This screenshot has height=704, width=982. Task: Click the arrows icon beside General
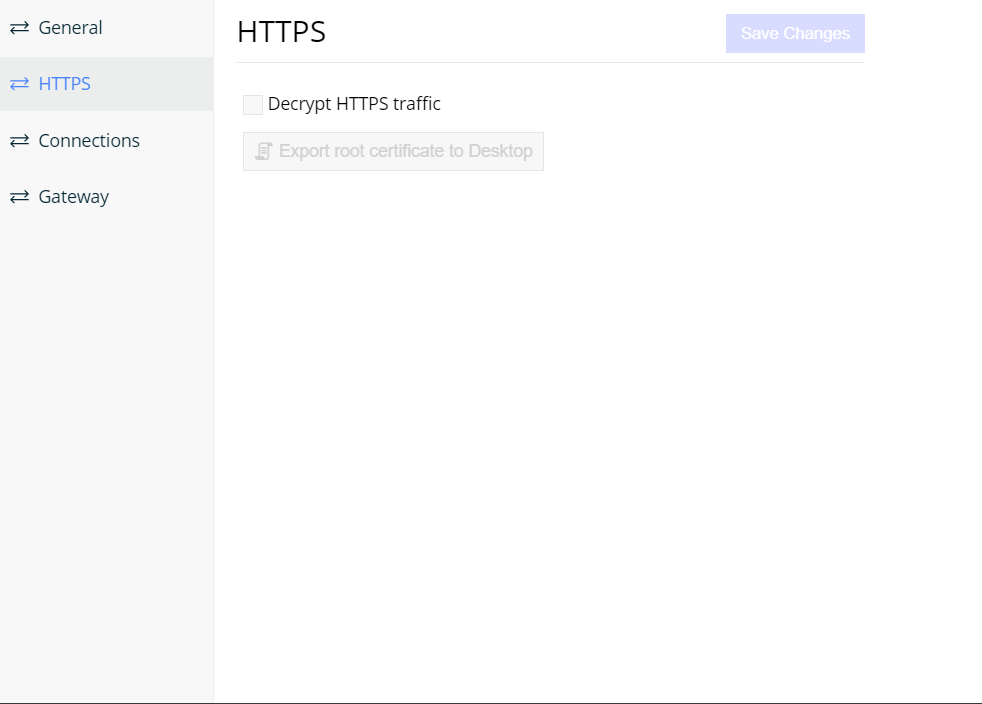[x=19, y=28]
